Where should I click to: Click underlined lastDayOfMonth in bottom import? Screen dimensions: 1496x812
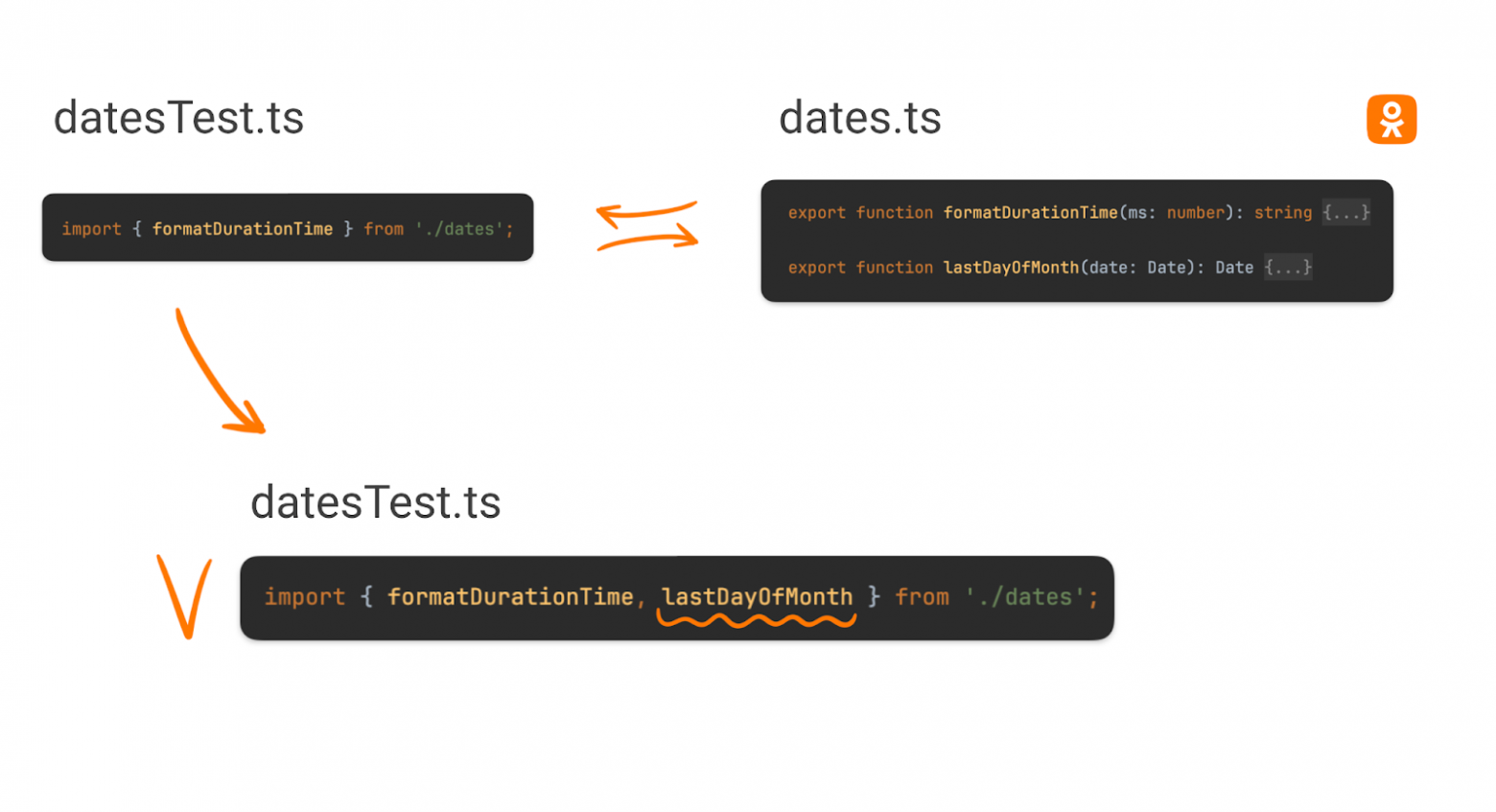tap(757, 597)
